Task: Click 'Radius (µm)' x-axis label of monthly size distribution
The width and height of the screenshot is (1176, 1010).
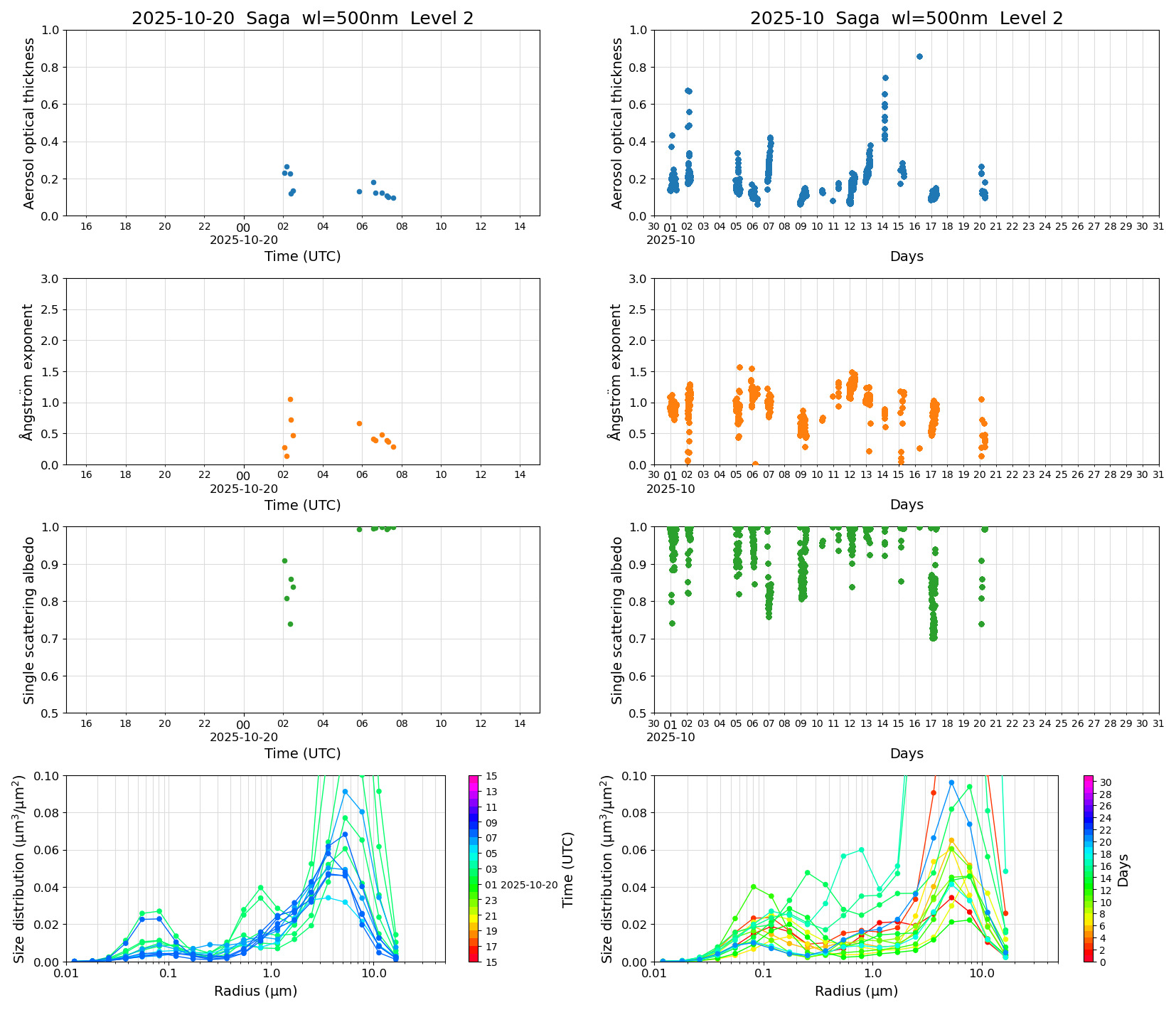Action: click(856, 991)
